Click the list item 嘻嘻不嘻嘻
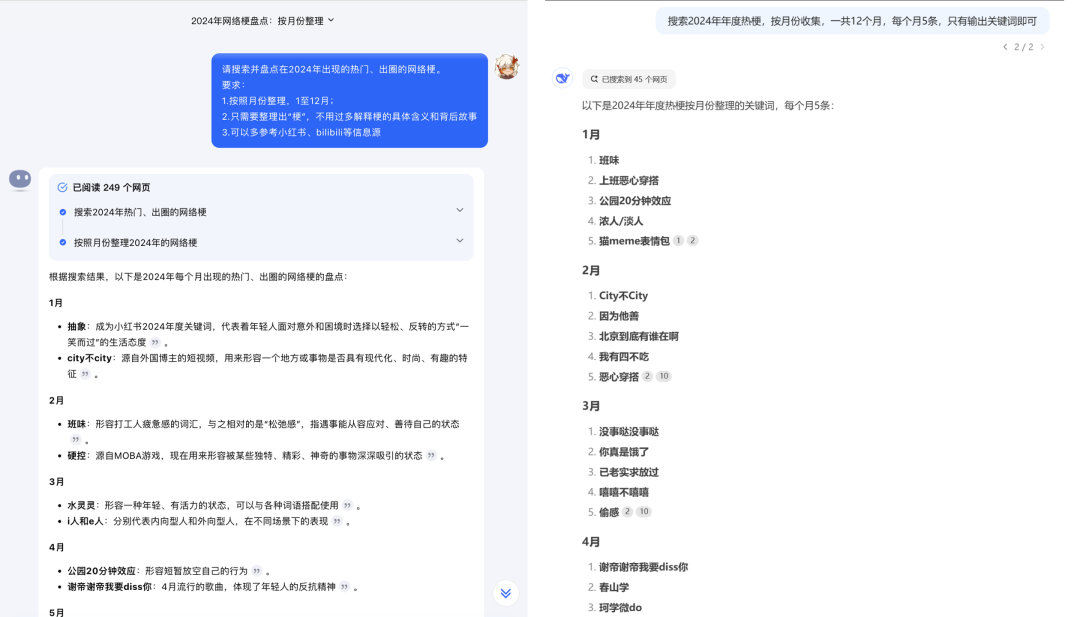Screen dimensions: 1080x617 (623, 492)
